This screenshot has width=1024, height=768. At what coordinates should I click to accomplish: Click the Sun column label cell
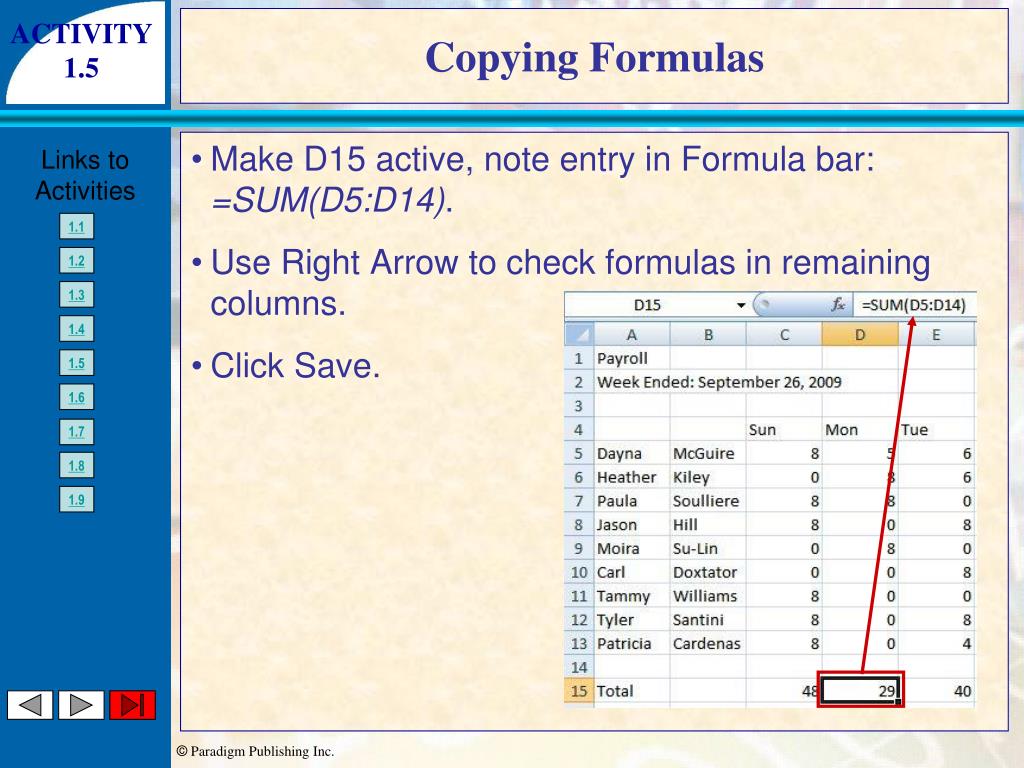tap(784, 430)
